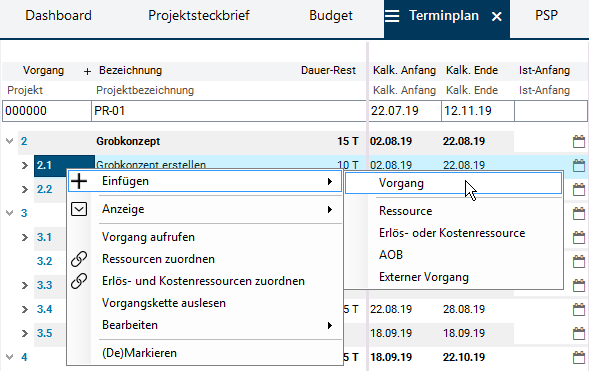This screenshot has width=589, height=371.
Task: Click the 15 T duration of Grobkonzept
Action: [x=347, y=142]
